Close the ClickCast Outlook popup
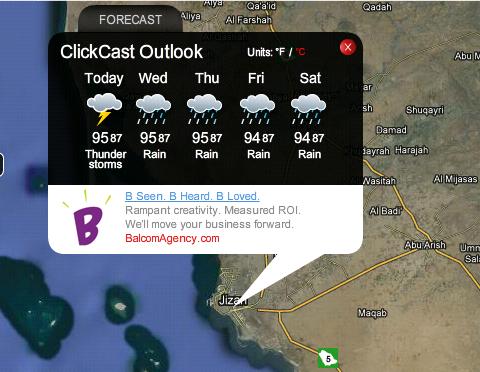480x372 pixels. (x=348, y=47)
